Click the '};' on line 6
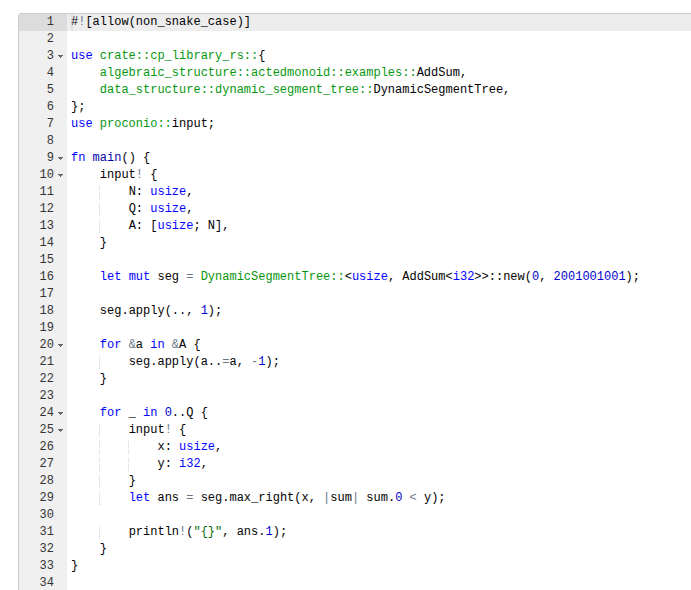691x590 pixels. (x=78, y=106)
